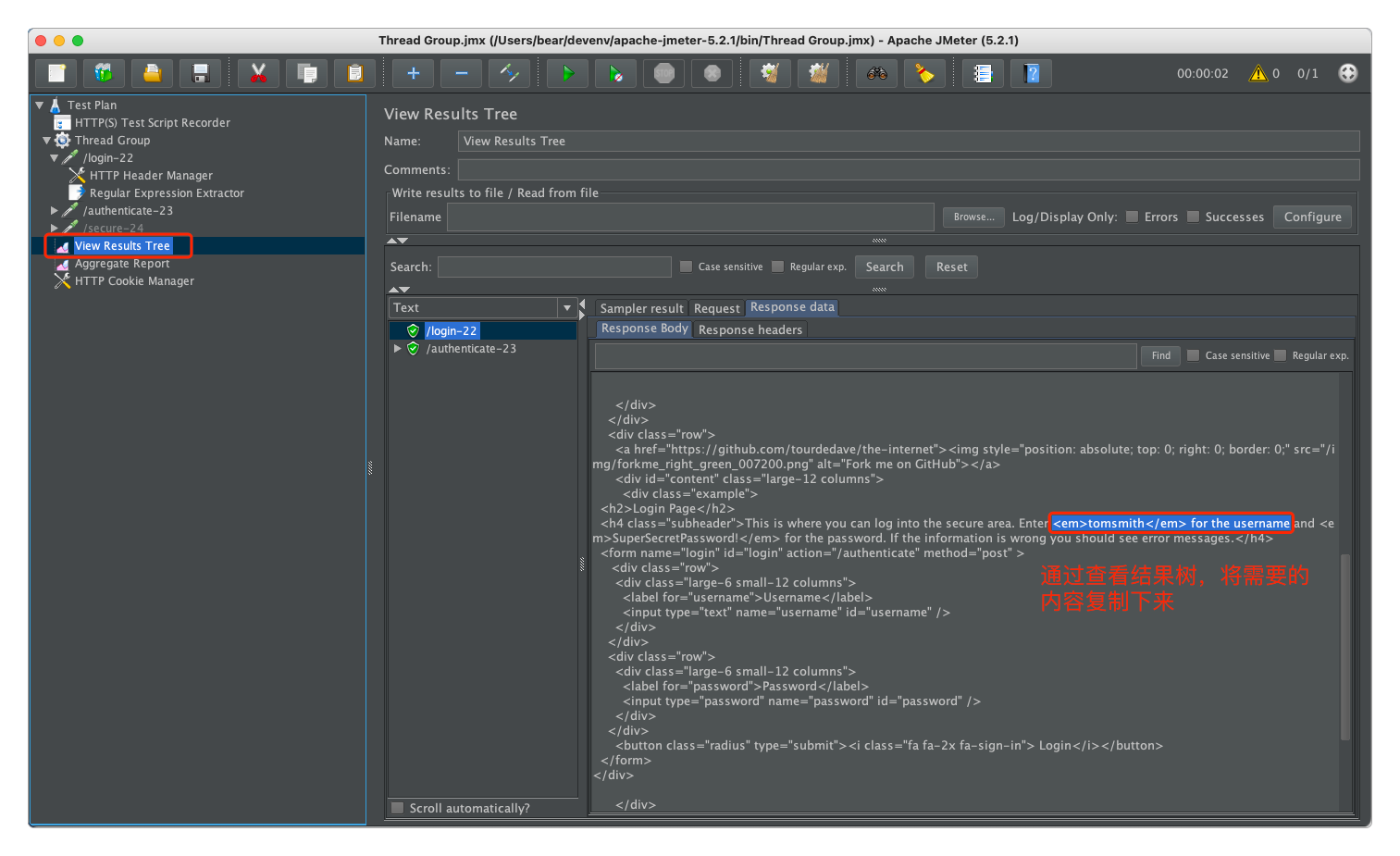
Task: Select the Response data tab
Action: [792, 307]
